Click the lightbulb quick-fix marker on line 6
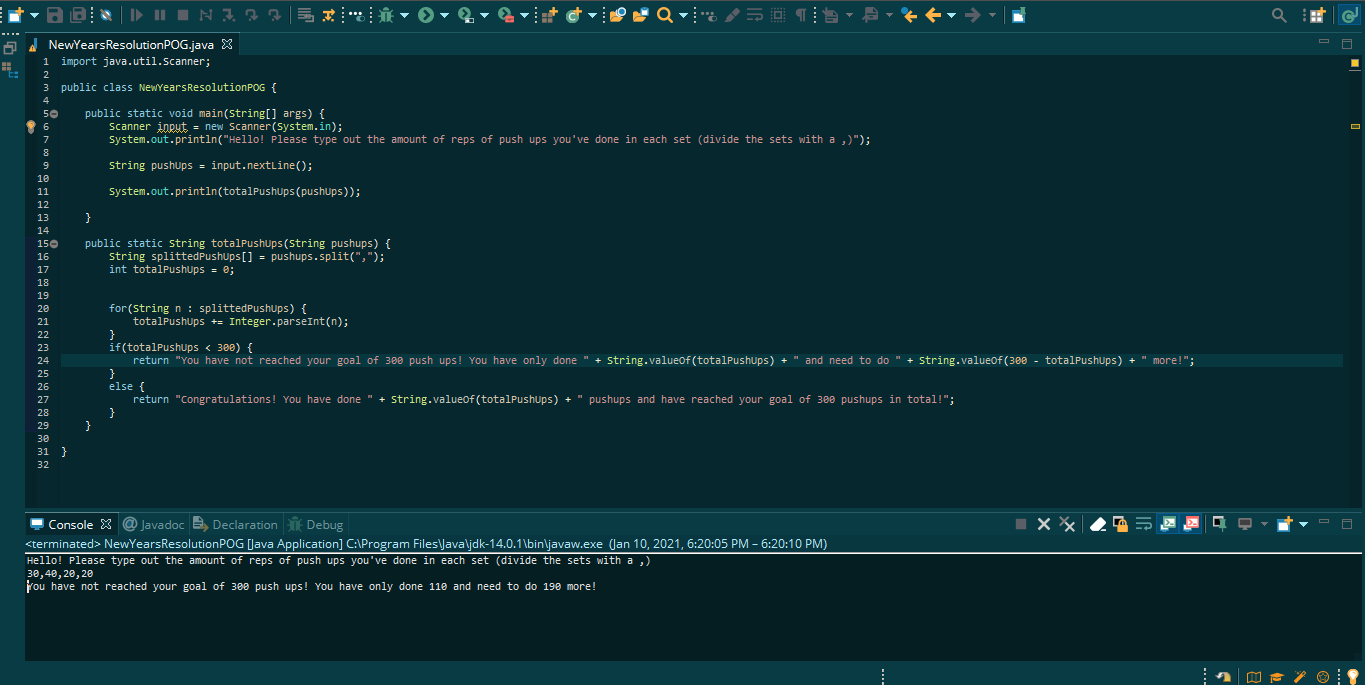Viewport: 1365px width, 685px height. point(31,127)
